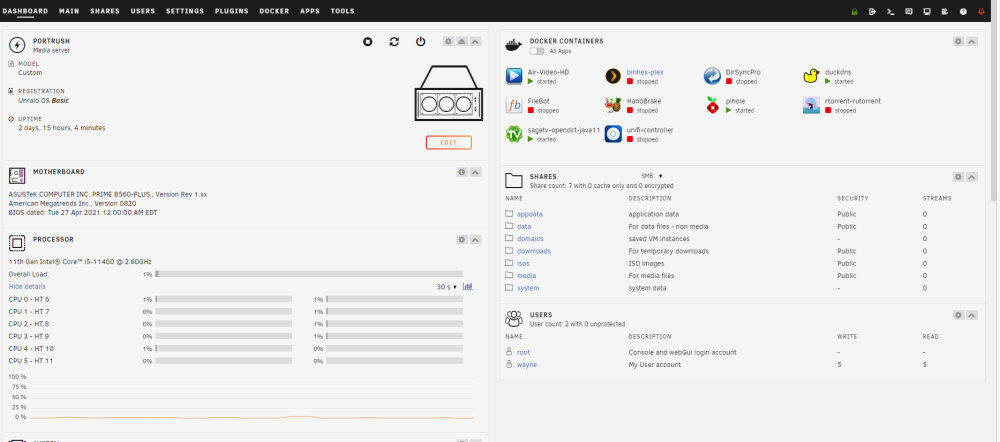Viewport: 1000px width, 442px height.
Task: Open the Docker Containers panel settings gear
Action: coord(958,41)
